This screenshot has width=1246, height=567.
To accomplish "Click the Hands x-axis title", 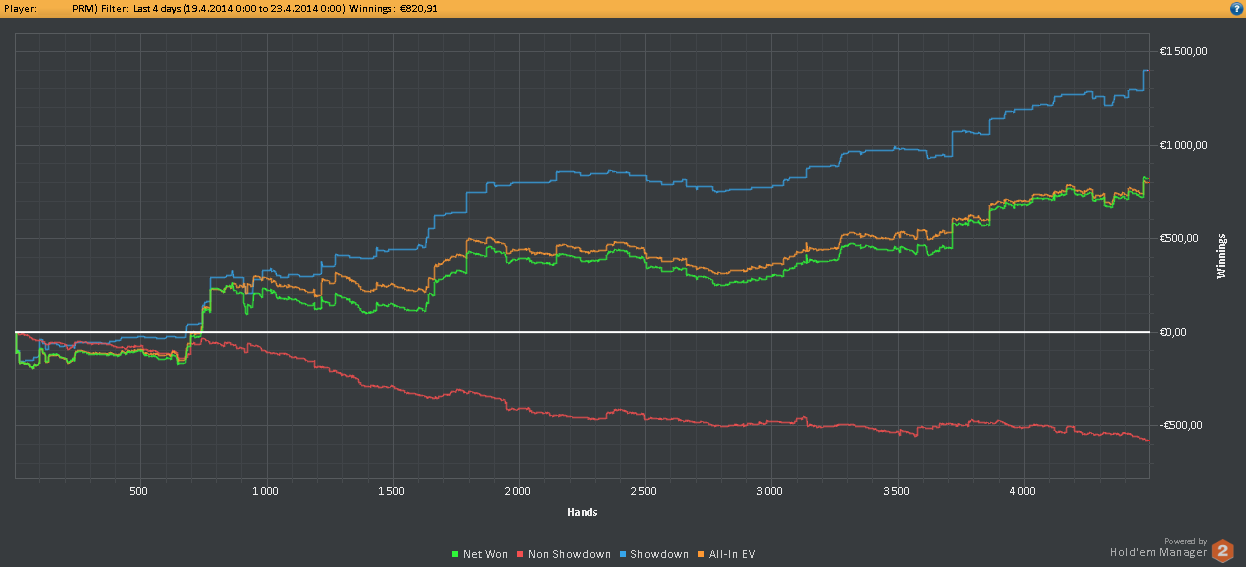I will tap(582, 512).
